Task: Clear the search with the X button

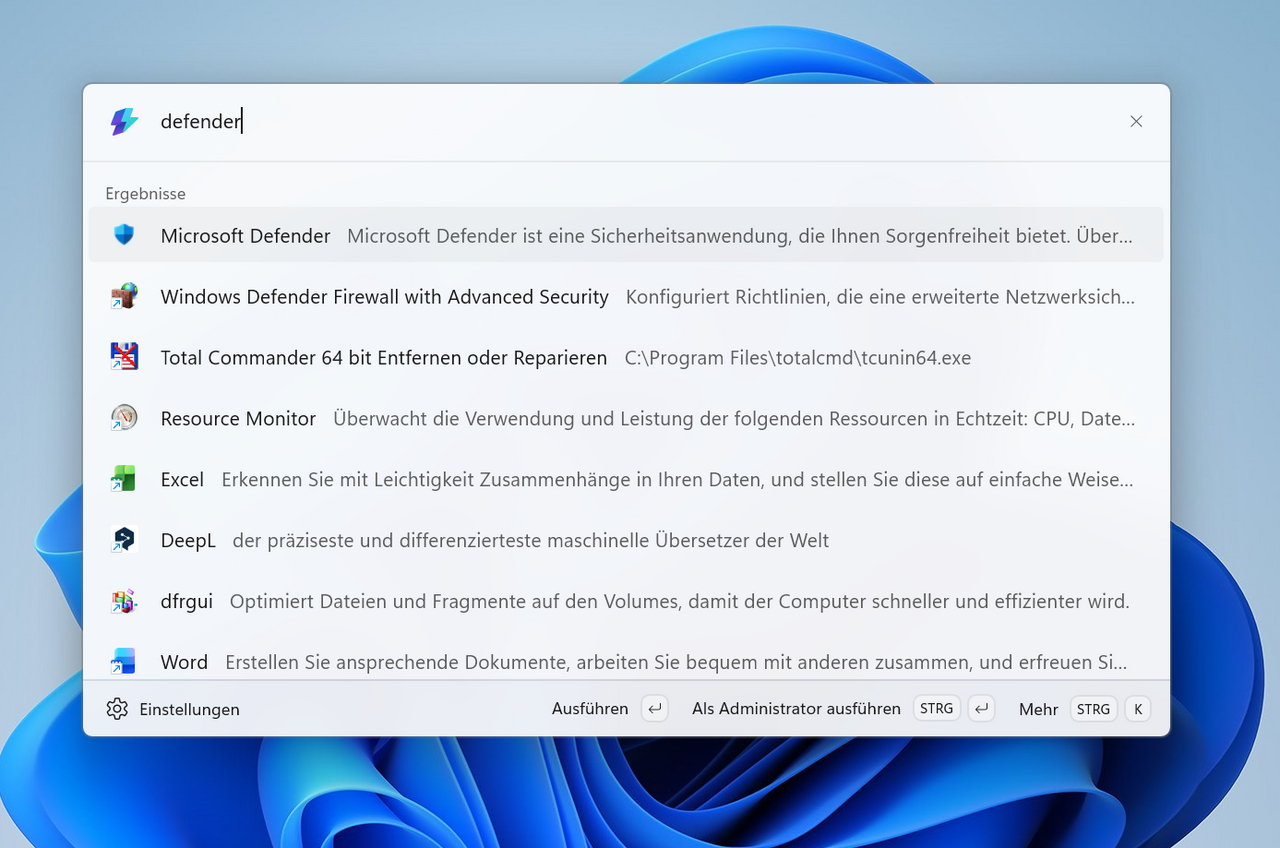Action: tap(1136, 121)
